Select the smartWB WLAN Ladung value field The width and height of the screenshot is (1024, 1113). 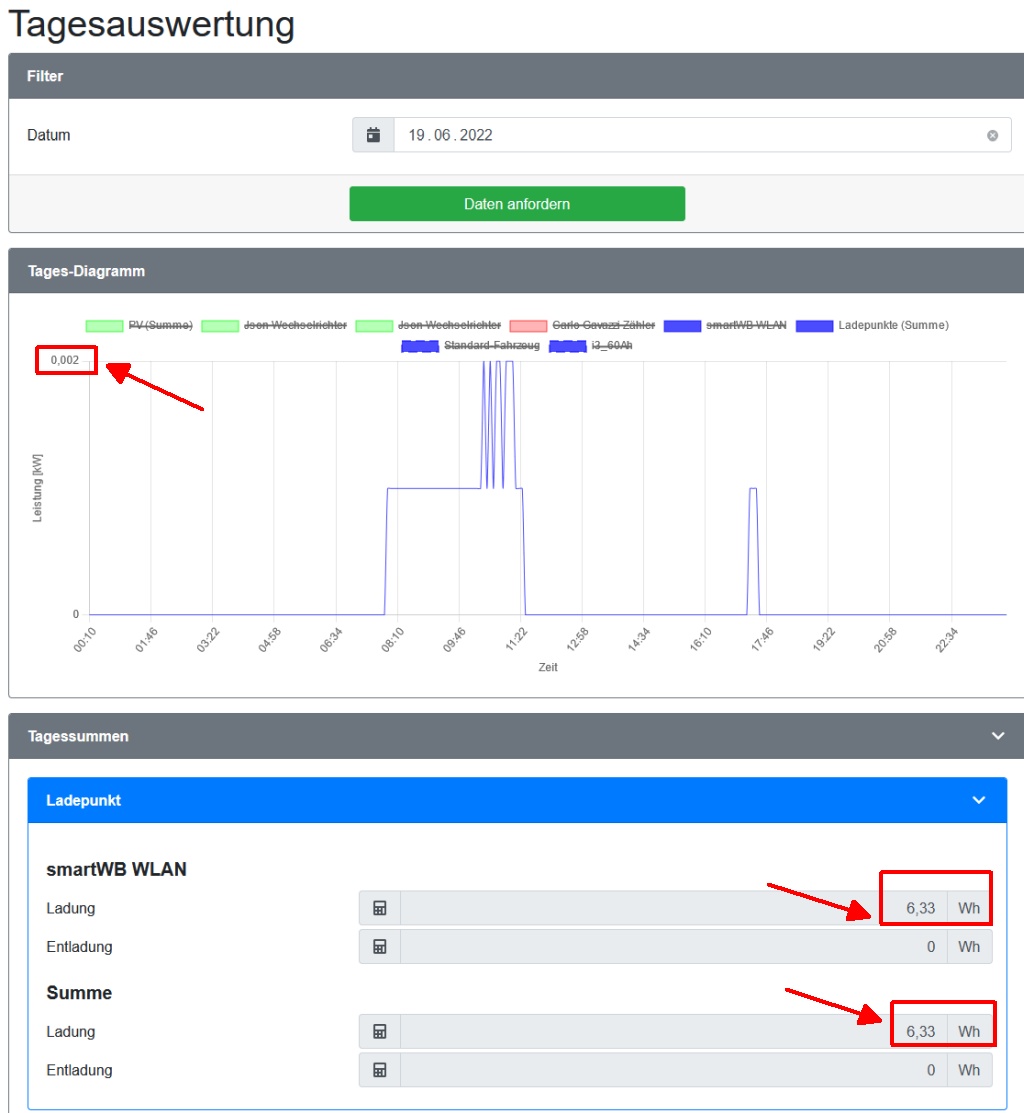(672, 908)
